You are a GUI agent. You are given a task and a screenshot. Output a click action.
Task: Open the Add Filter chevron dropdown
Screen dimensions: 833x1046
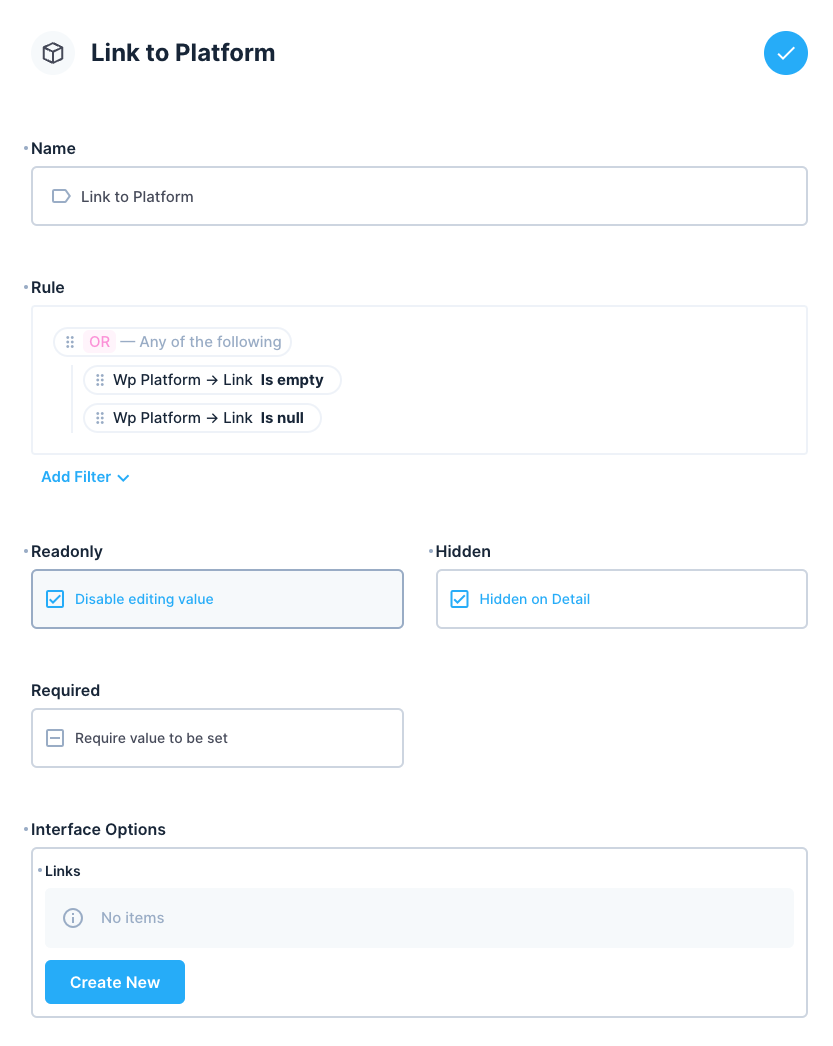(x=123, y=477)
